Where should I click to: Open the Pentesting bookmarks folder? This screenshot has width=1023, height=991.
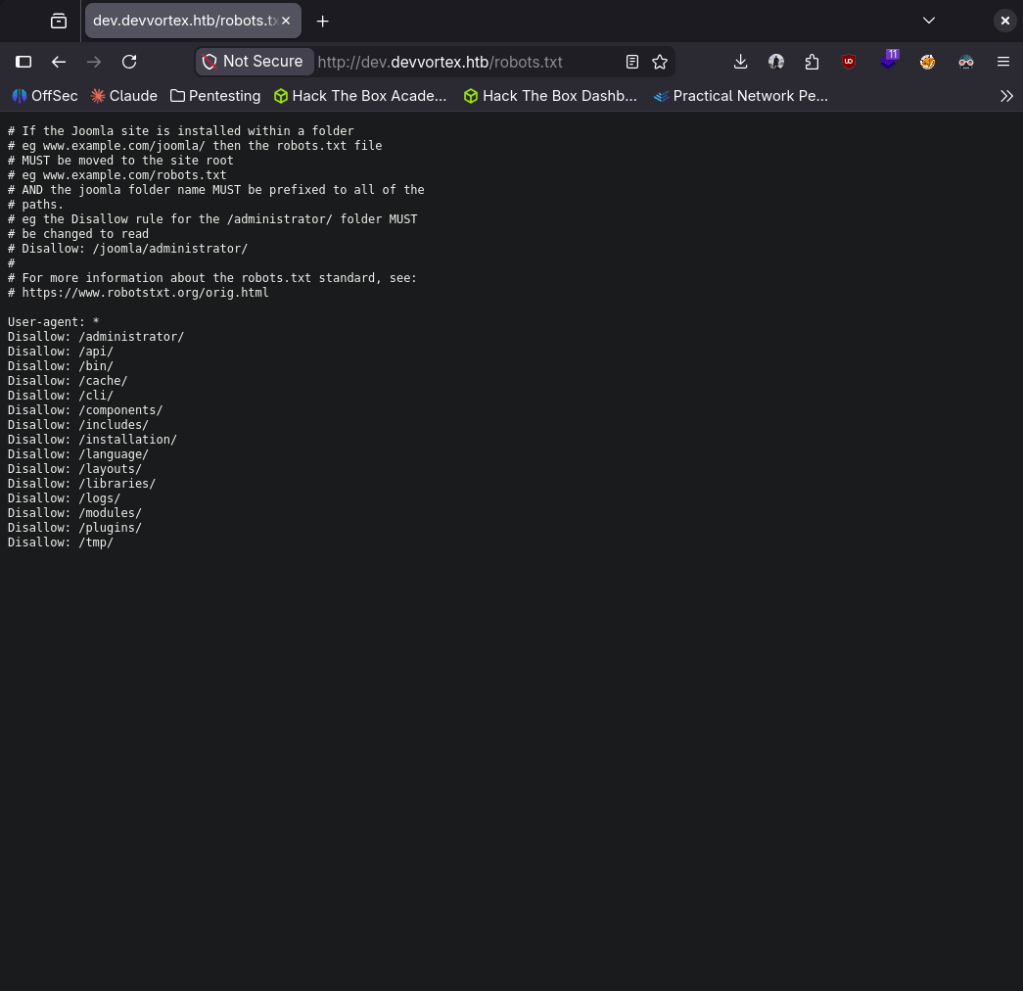(x=215, y=96)
